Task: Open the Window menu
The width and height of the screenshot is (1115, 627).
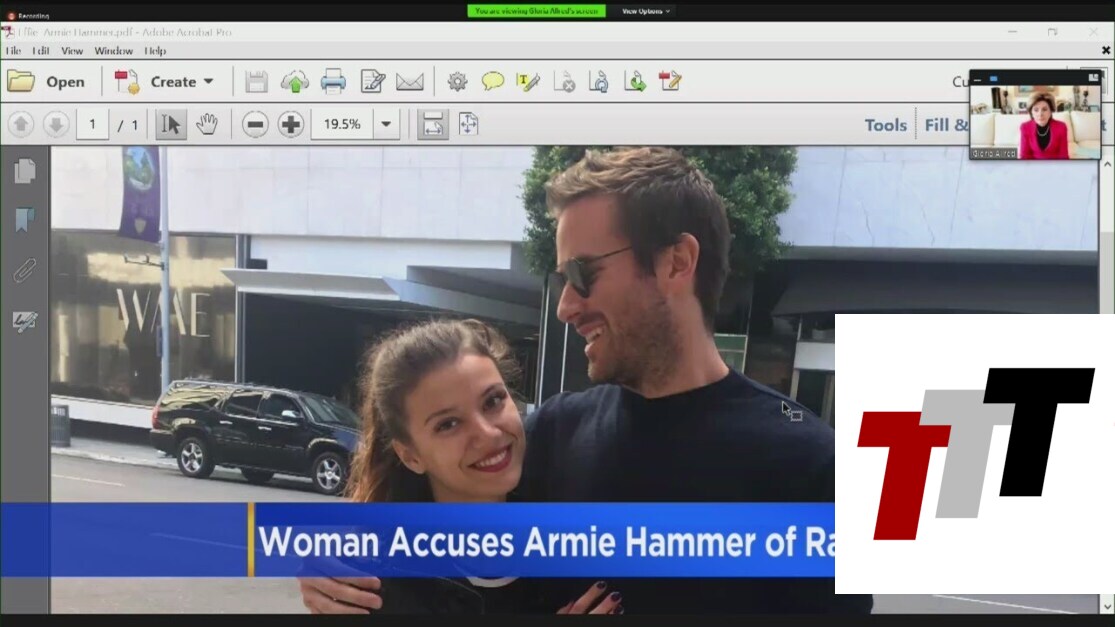Action: (113, 51)
